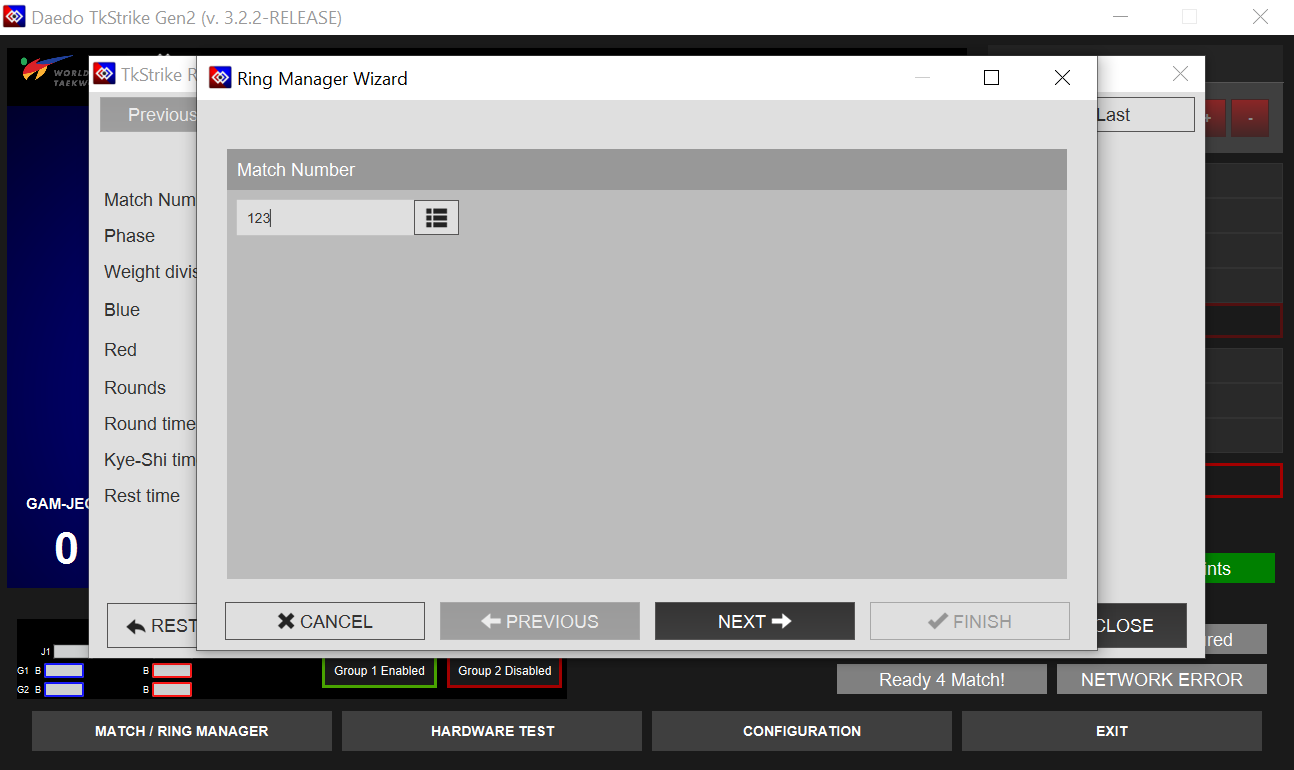Close the Ring Manager Wizard window
Screen dimensions: 1294x770
coord(1062,78)
